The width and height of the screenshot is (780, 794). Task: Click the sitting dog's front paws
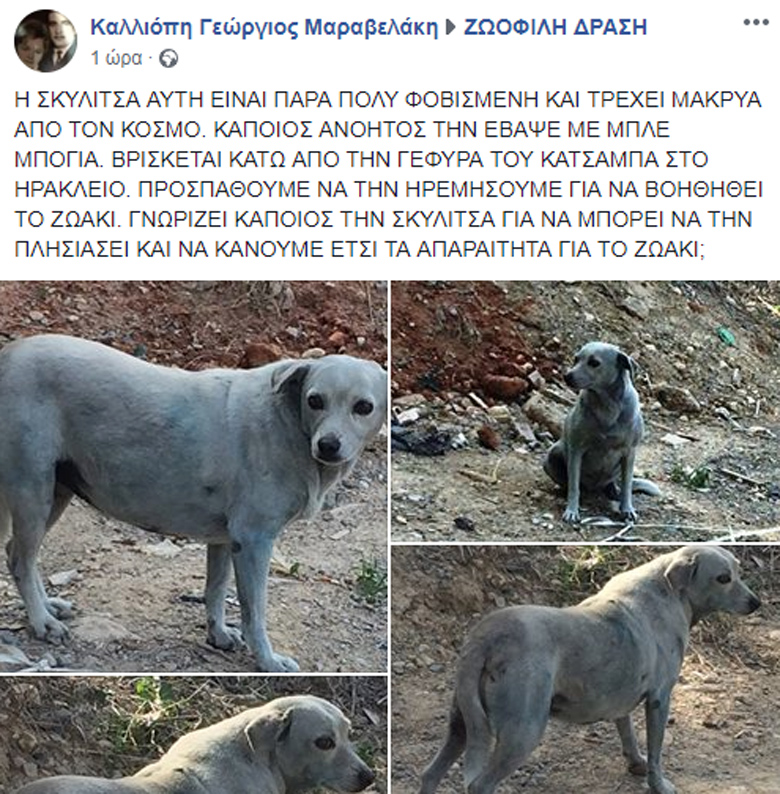point(600,515)
